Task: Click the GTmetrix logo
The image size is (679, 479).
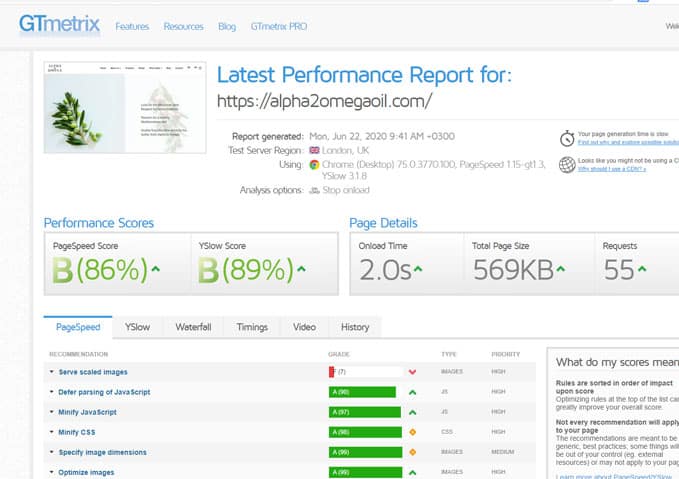Action: pos(59,24)
